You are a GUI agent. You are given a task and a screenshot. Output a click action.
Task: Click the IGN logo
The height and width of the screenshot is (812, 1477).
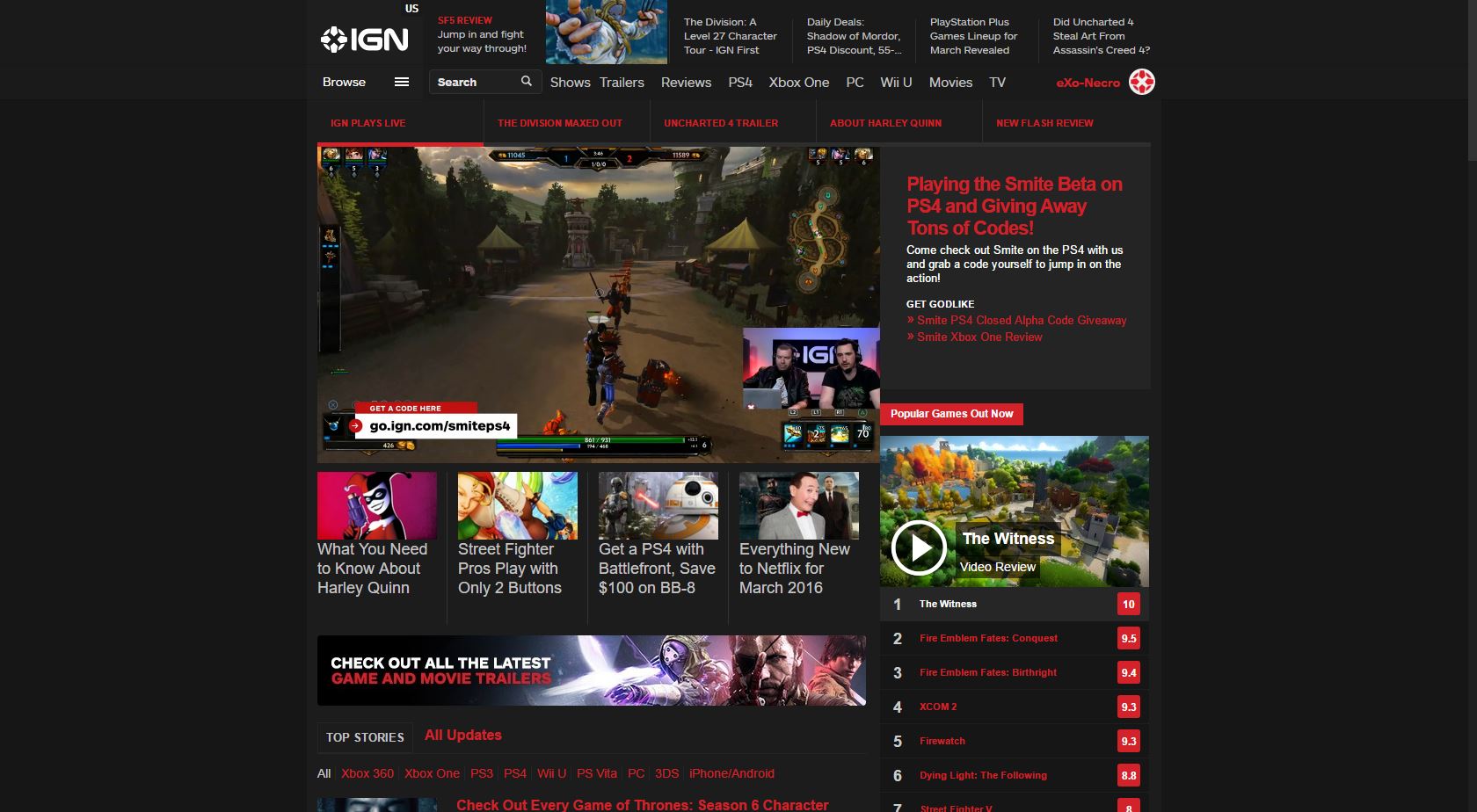(x=366, y=39)
